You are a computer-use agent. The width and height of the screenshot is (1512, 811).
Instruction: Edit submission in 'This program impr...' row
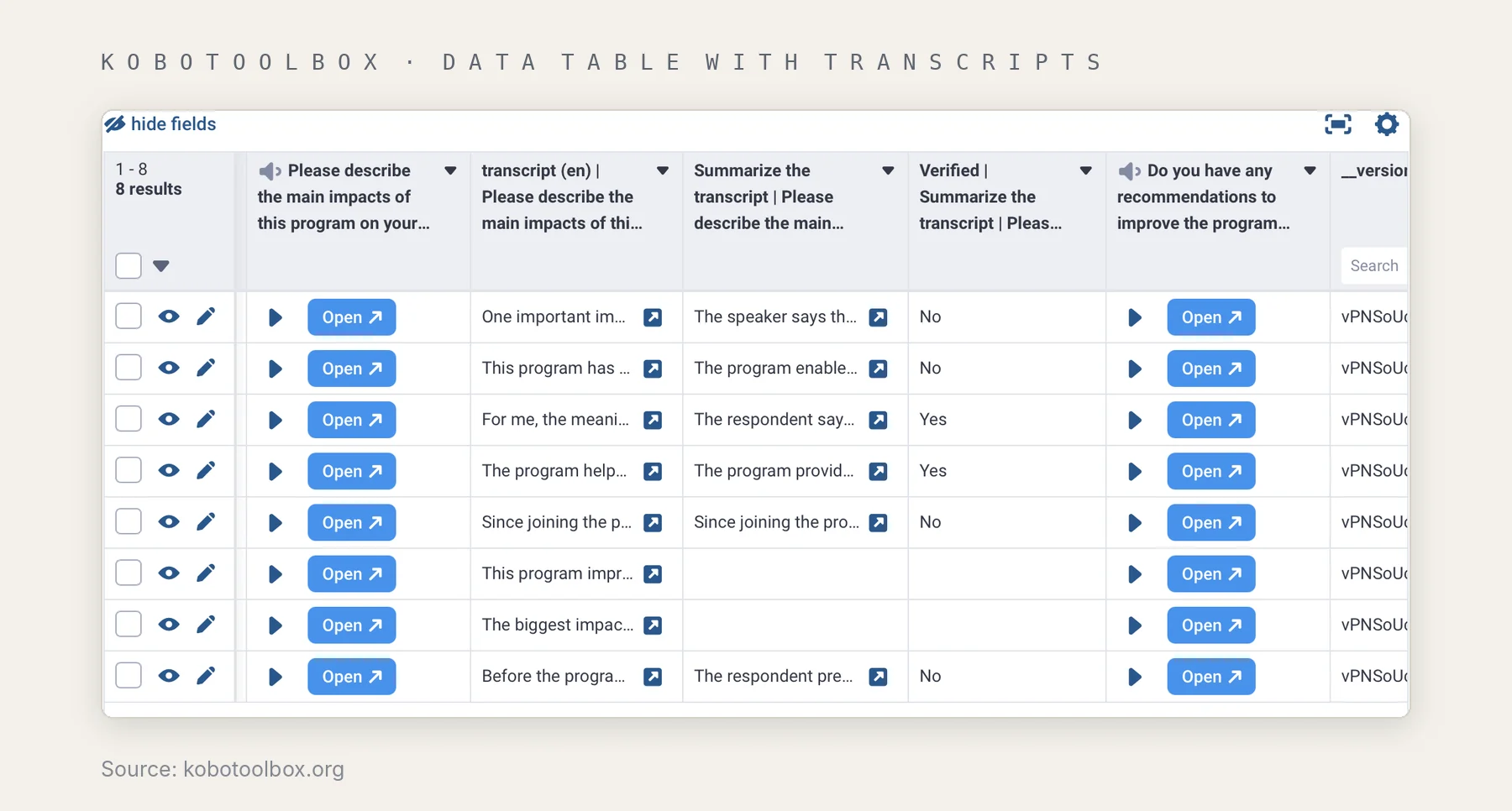(206, 573)
